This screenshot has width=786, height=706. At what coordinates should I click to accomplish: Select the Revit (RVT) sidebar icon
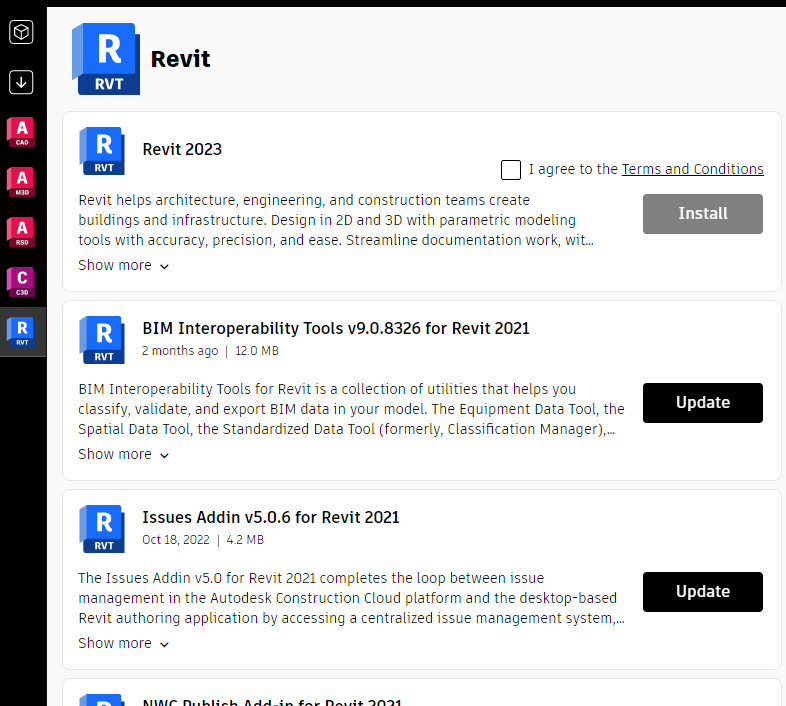21,332
